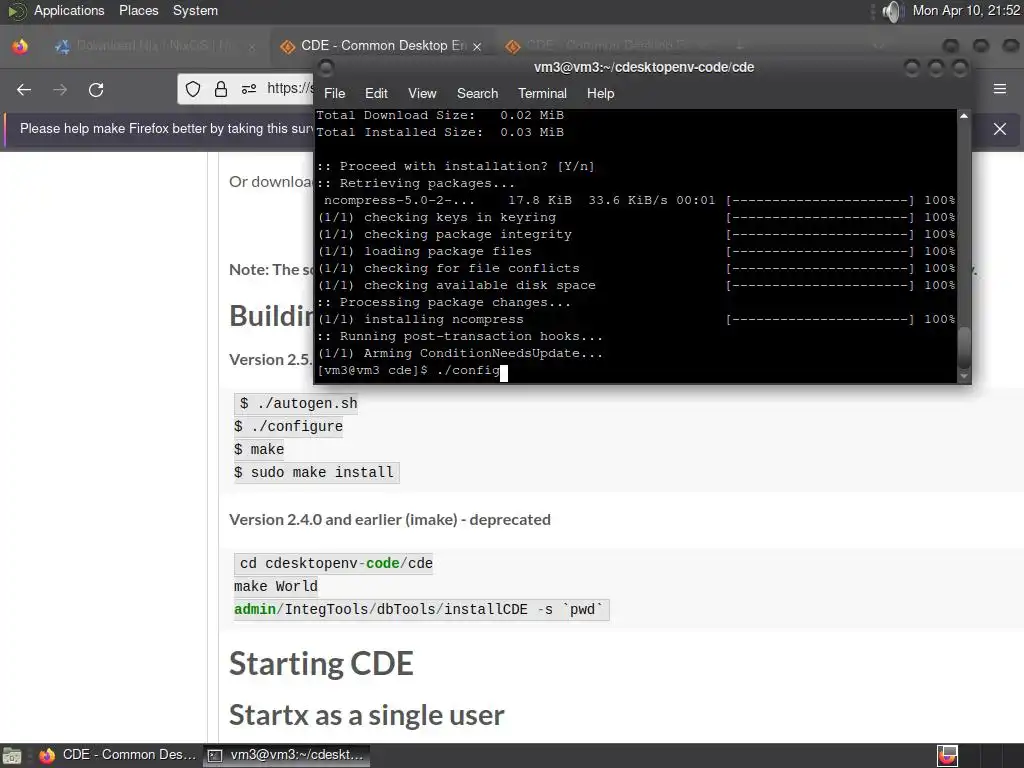Open the terminal Edit menu
The width and height of the screenshot is (1024, 768).
pyautogui.click(x=376, y=93)
